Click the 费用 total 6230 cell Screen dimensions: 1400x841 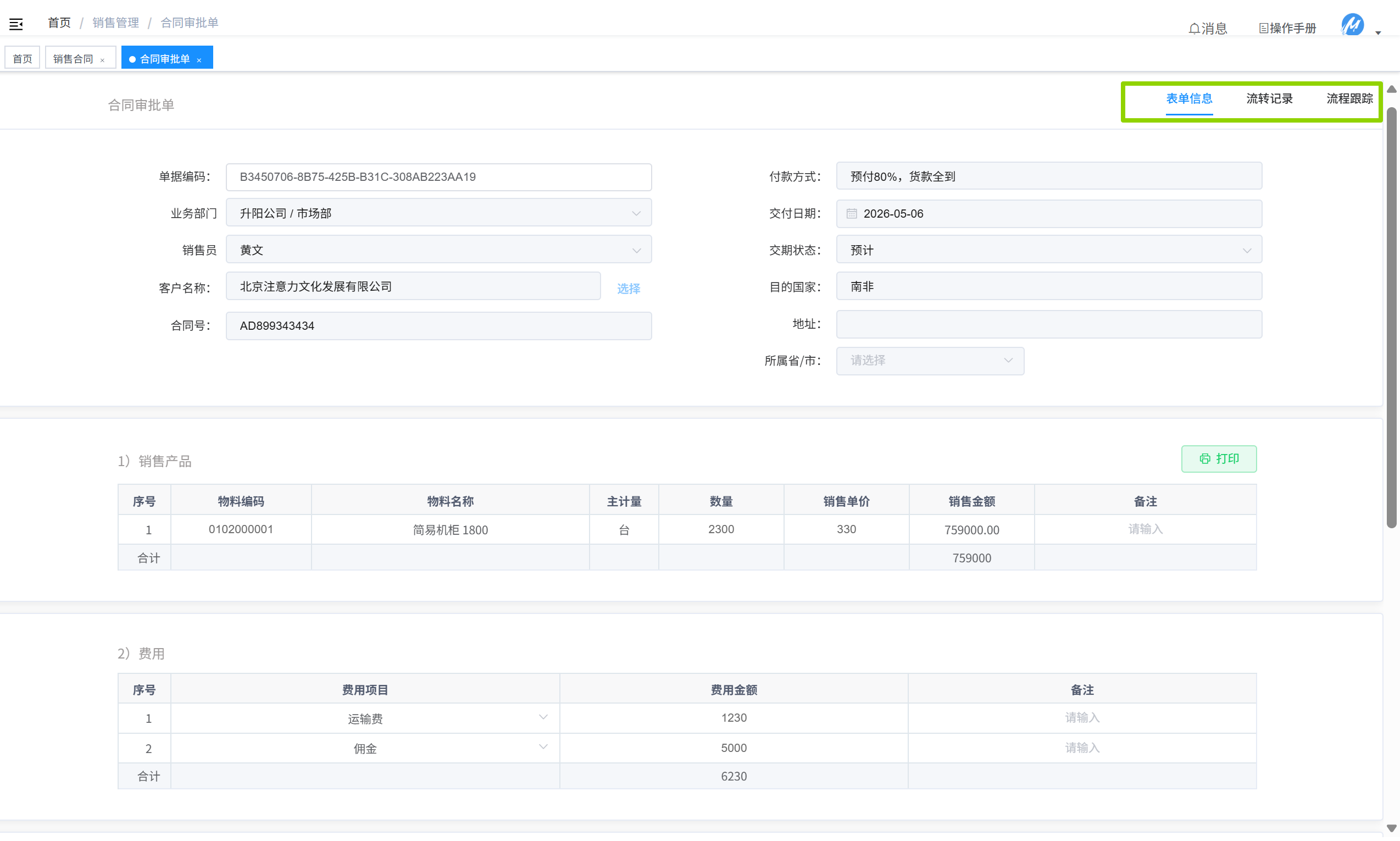click(x=734, y=776)
